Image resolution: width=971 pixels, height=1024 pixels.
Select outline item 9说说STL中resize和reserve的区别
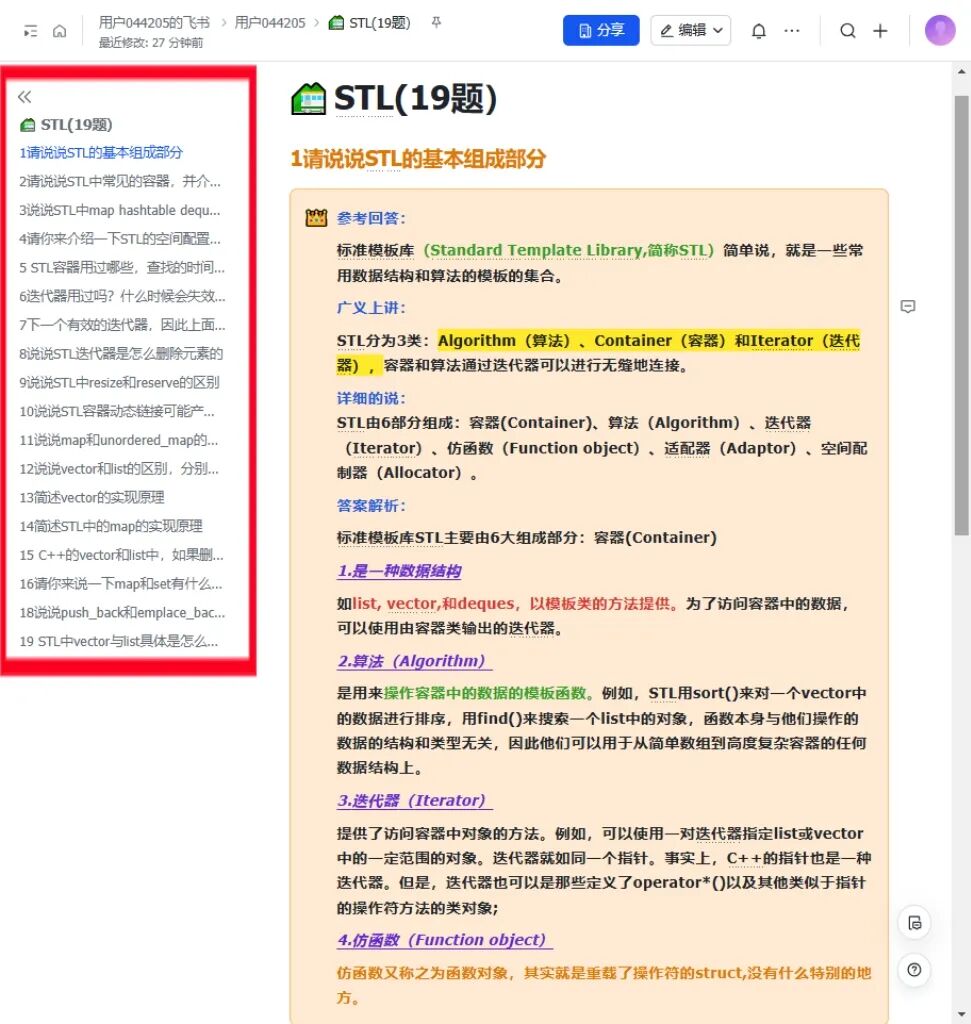pyautogui.click(x=119, y=383)
